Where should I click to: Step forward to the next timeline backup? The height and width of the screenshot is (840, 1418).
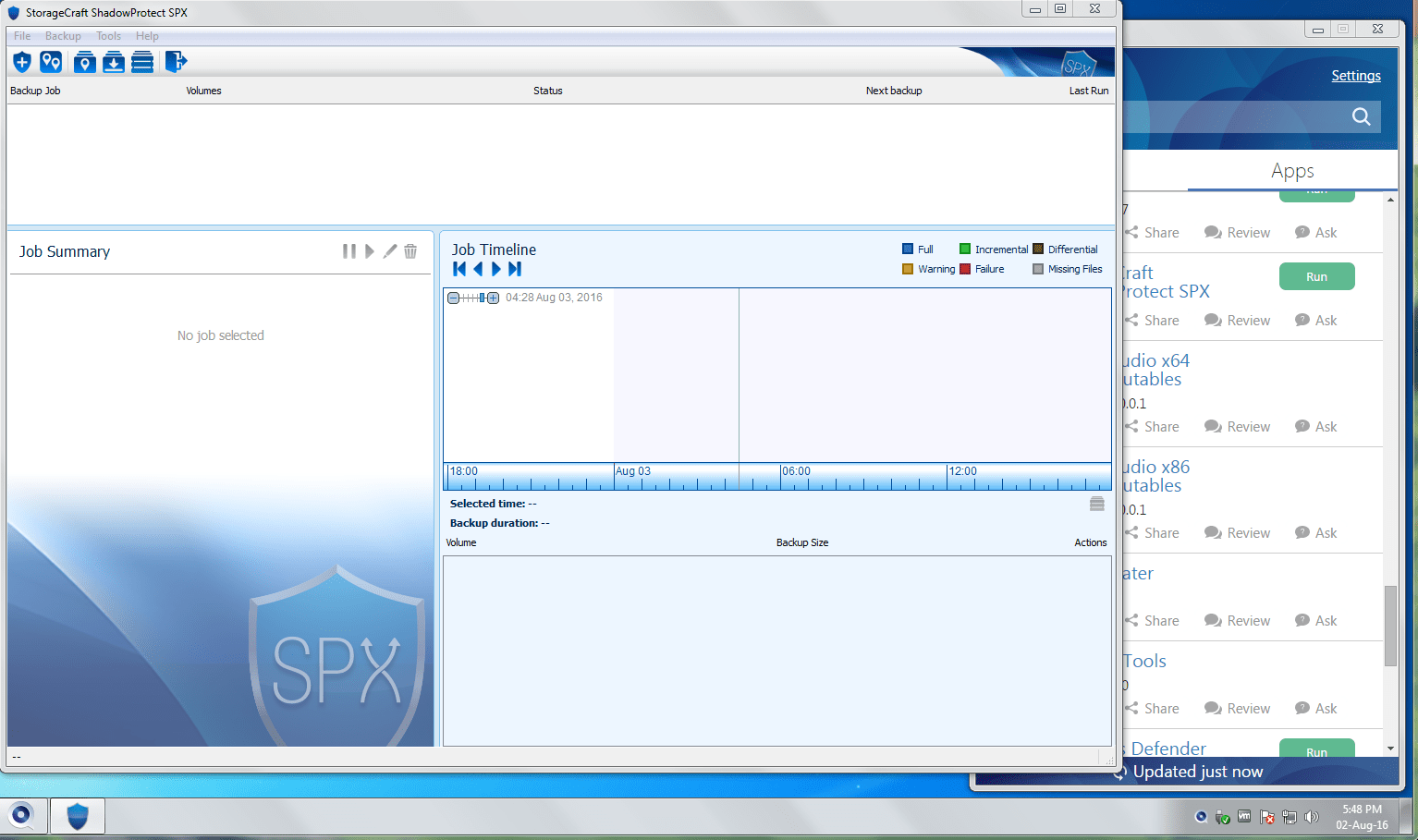pos(496,269)
